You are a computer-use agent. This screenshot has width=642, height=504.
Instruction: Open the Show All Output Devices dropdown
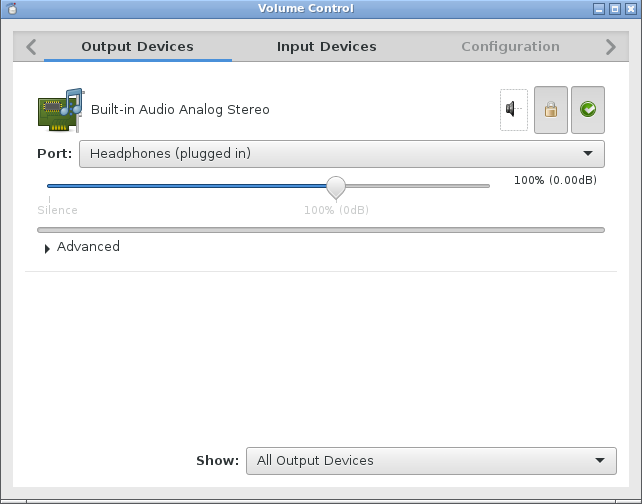coord(431,461)
